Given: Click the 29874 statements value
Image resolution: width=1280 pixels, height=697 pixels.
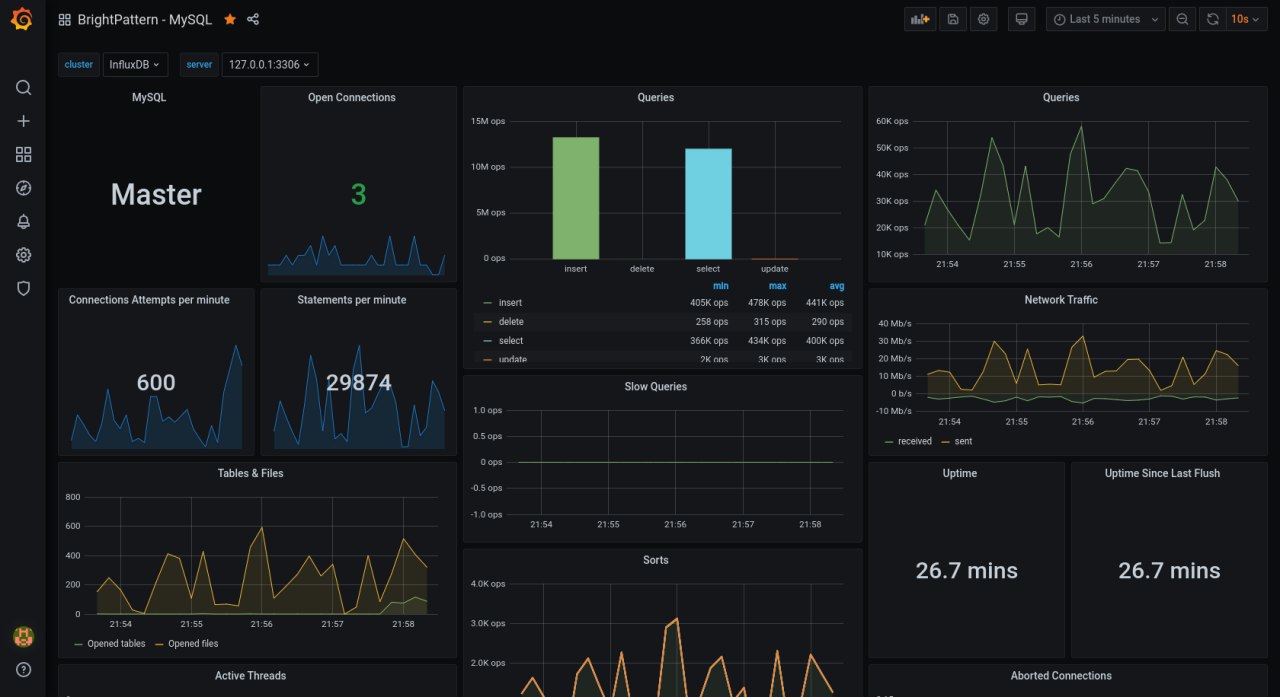Looking at the screenshot, I should (358, 382).
